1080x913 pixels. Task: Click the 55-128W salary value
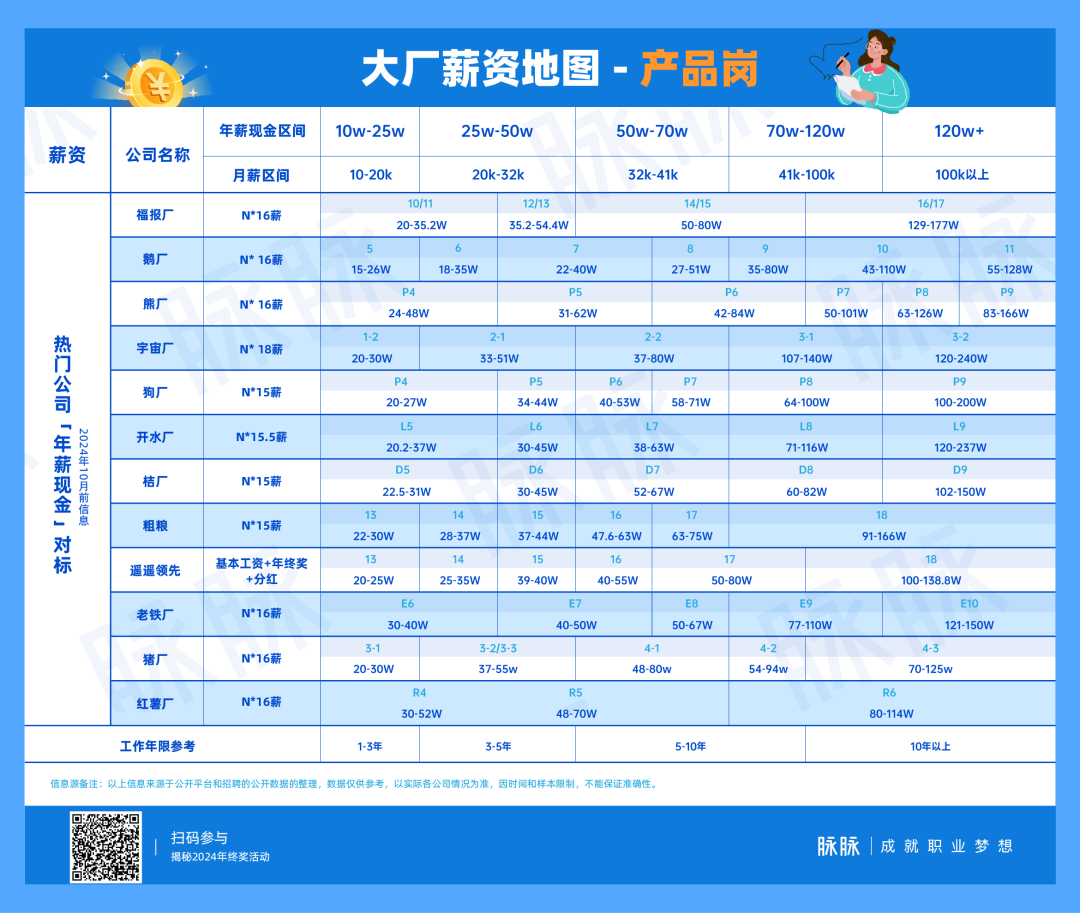[x=1009, y=270]
